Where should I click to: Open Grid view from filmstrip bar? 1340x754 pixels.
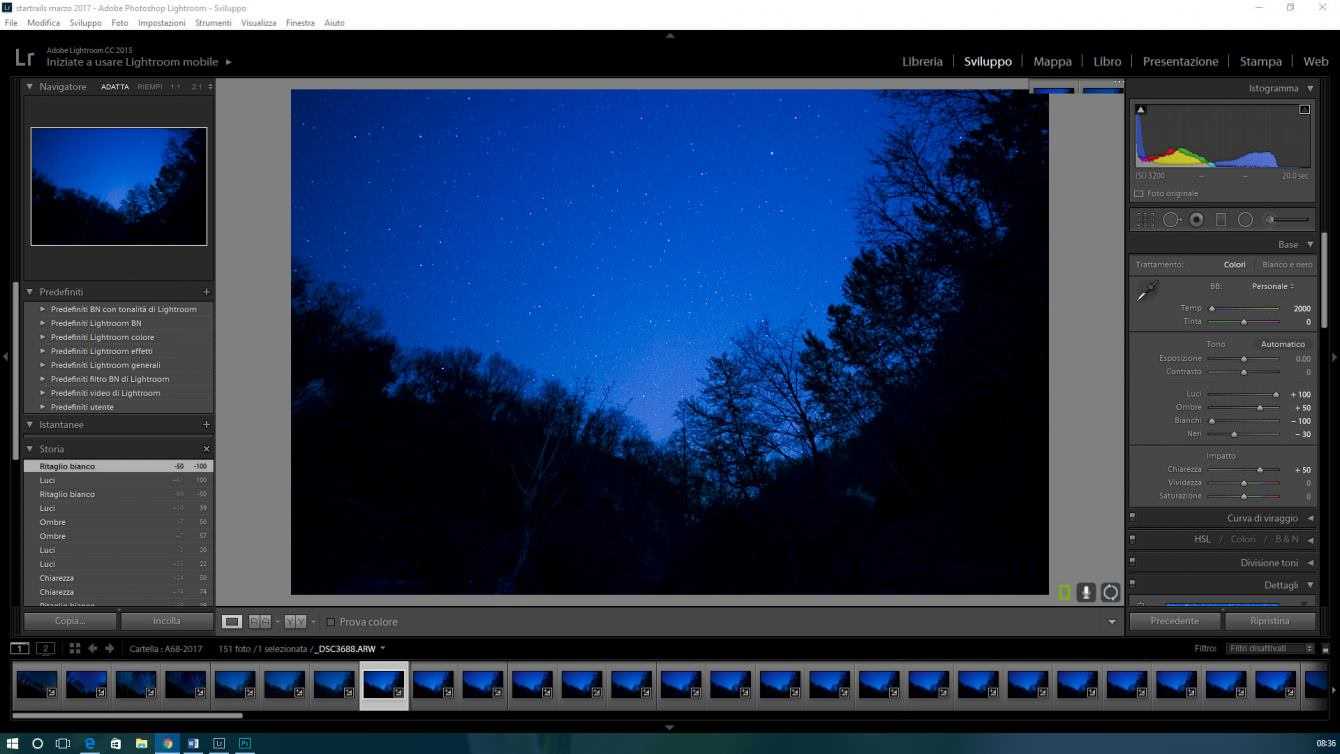(x=75, y=649)
